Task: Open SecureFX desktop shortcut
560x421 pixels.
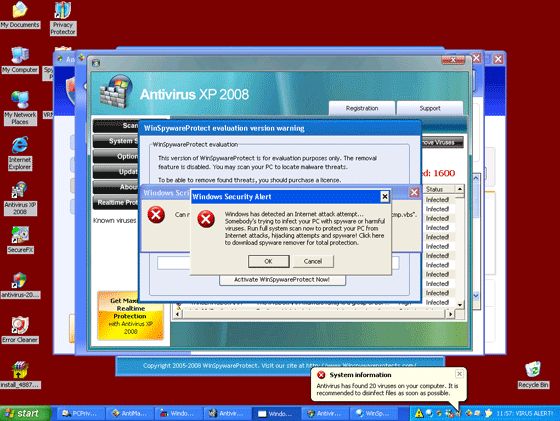Action: [20, 240]
